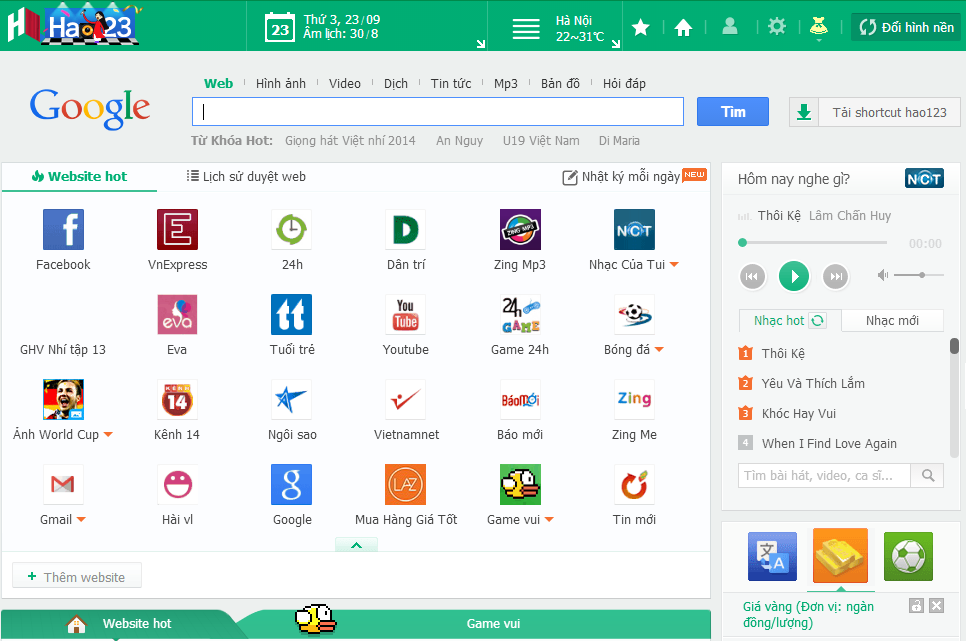Select the Tin tức search tab
Viewport: 966px width, 641px height.
(x=451, y=84)
